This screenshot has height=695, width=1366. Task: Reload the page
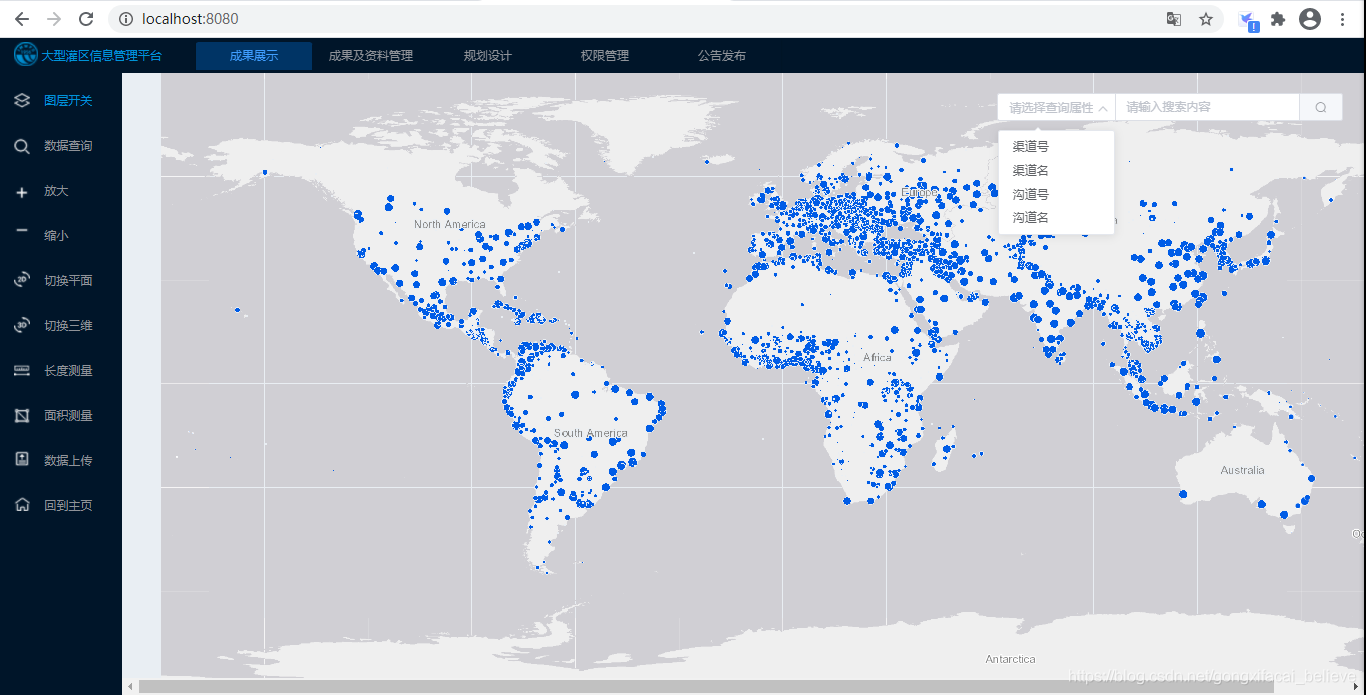(x=86, y=19)
